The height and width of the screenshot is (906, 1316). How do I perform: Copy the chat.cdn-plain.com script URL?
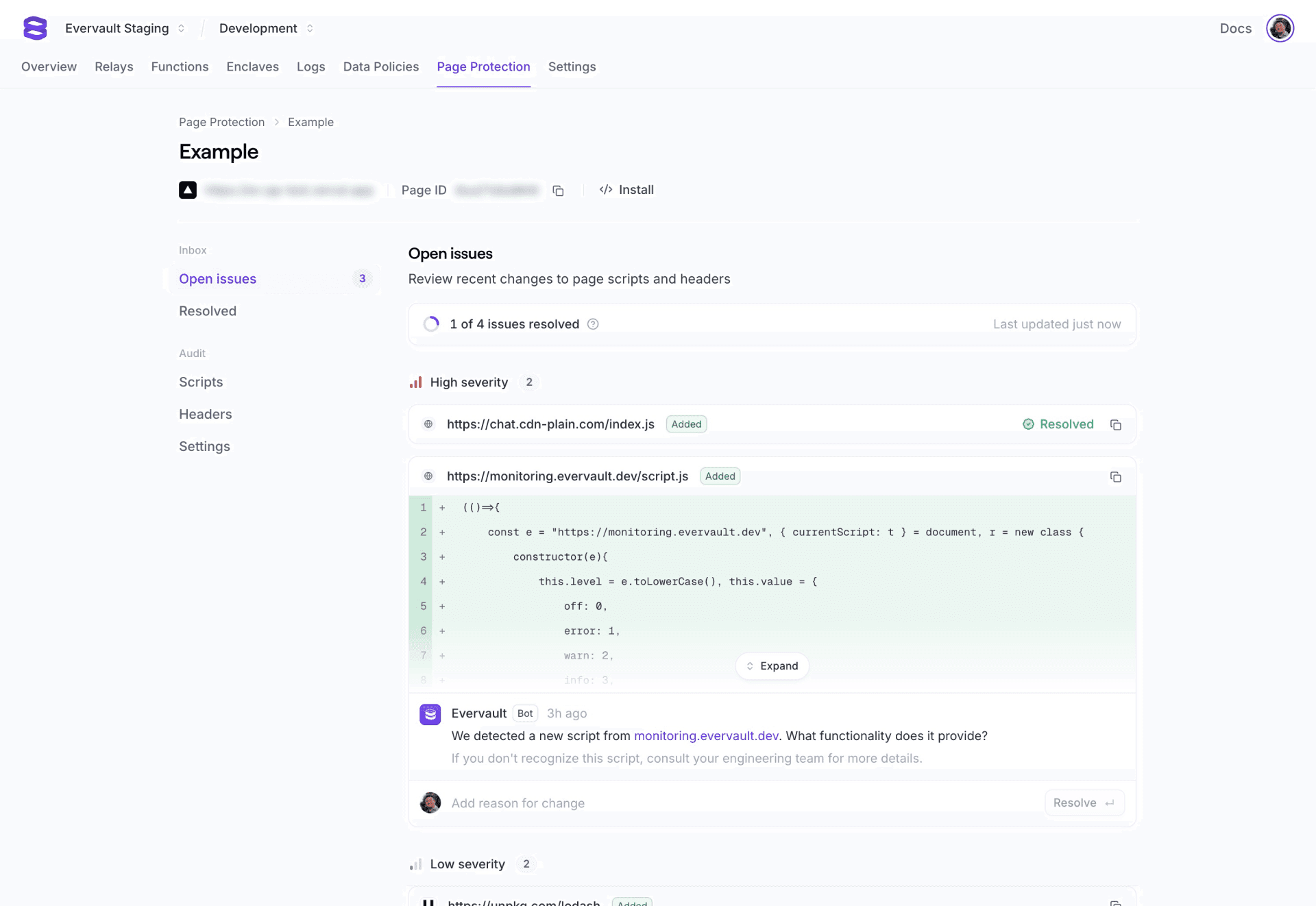[1115, 425]
